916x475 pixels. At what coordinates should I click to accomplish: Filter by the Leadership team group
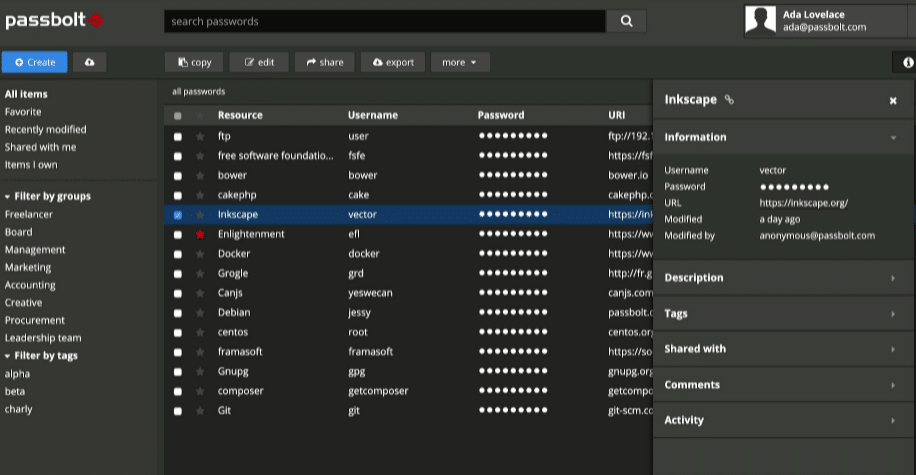(x=43, y=338)
